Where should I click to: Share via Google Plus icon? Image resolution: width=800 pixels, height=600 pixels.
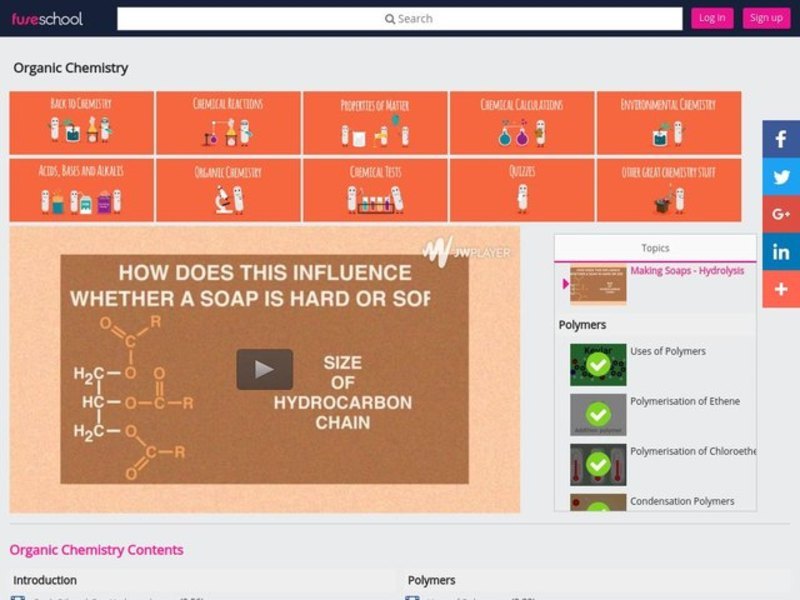point(781,214)
